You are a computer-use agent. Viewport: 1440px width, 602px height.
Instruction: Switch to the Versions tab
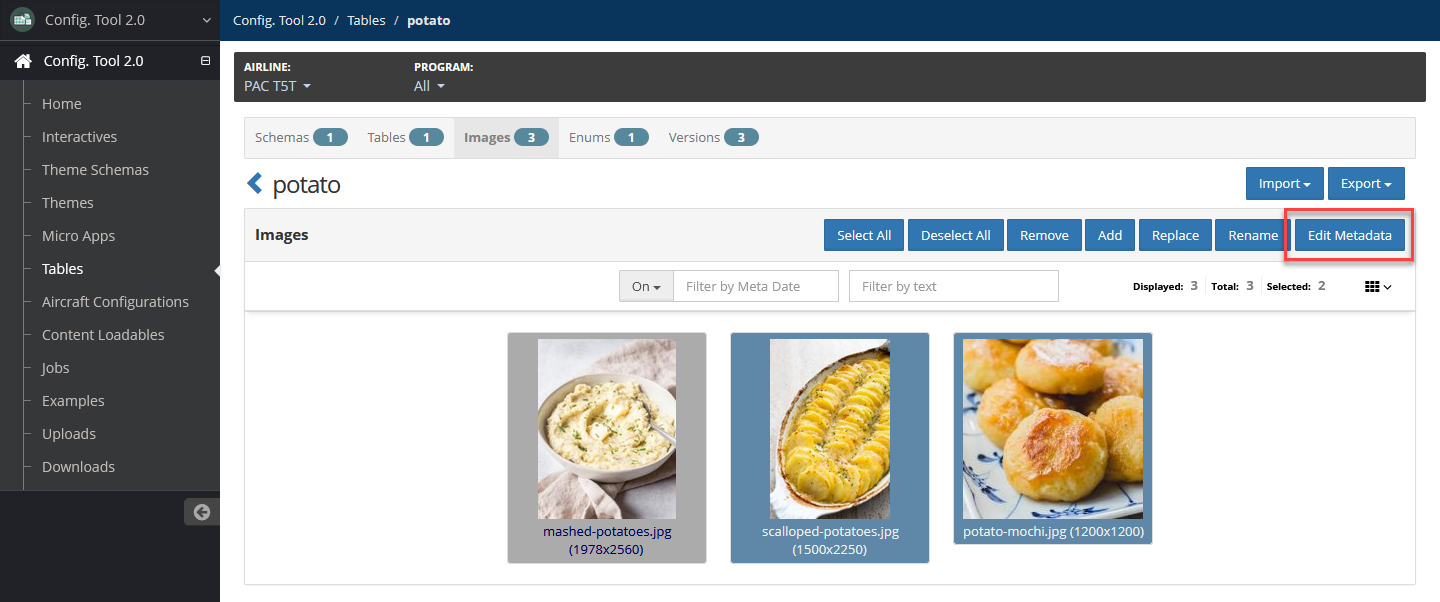coord(713,138)
